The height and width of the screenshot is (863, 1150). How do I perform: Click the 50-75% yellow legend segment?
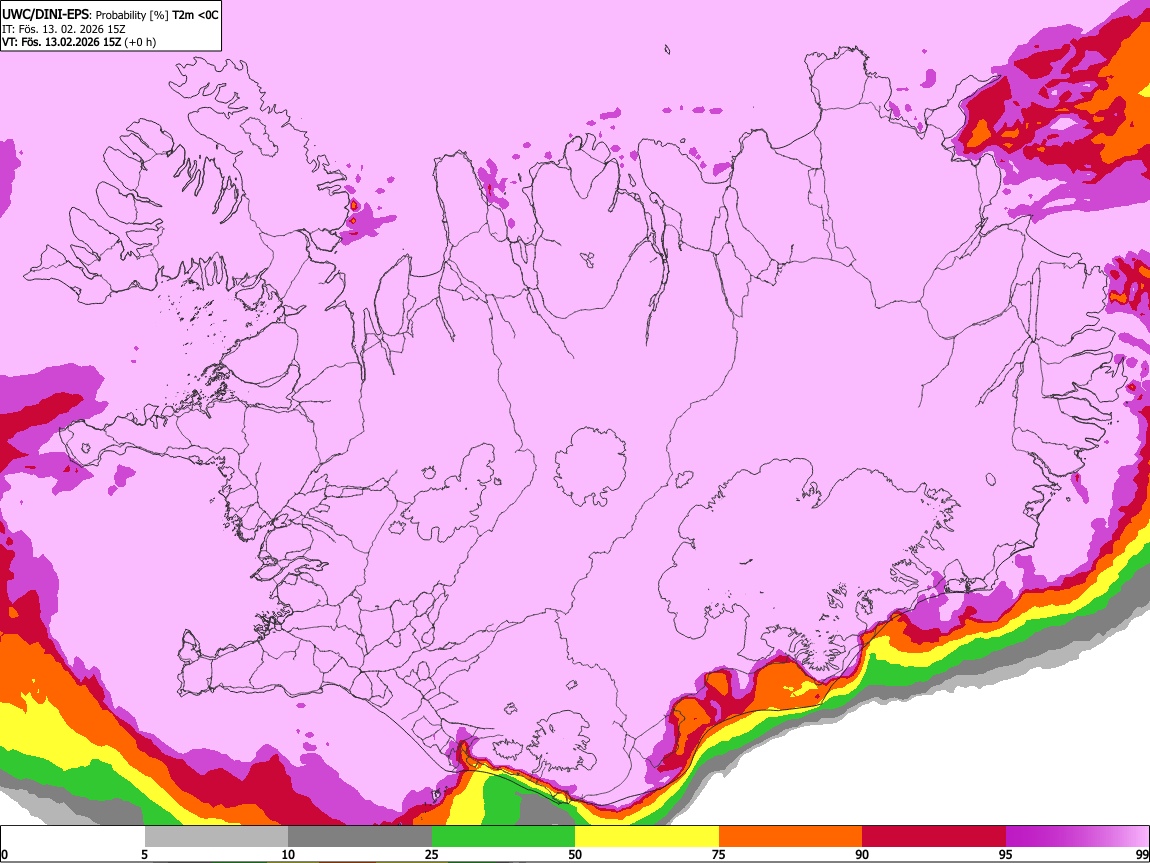pyautogui.click(x=647, y=837)
